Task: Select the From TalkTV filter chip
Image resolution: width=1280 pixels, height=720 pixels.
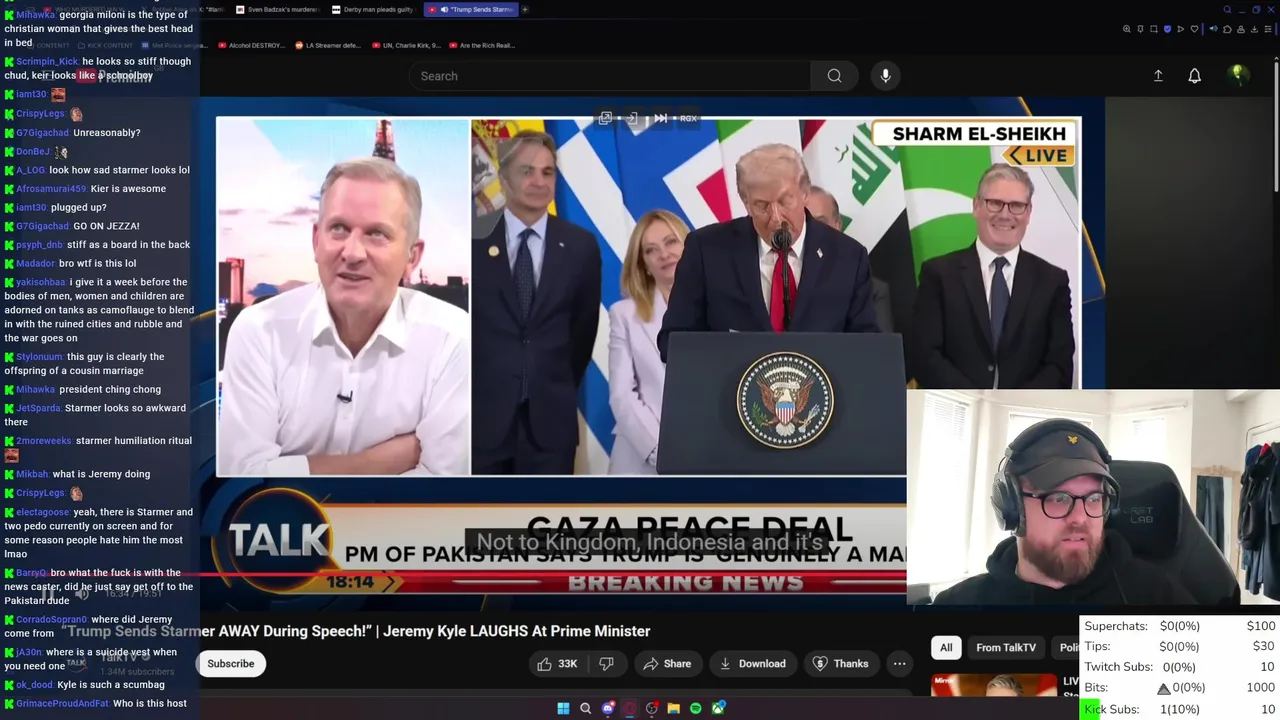Action: click(1006, 648)
